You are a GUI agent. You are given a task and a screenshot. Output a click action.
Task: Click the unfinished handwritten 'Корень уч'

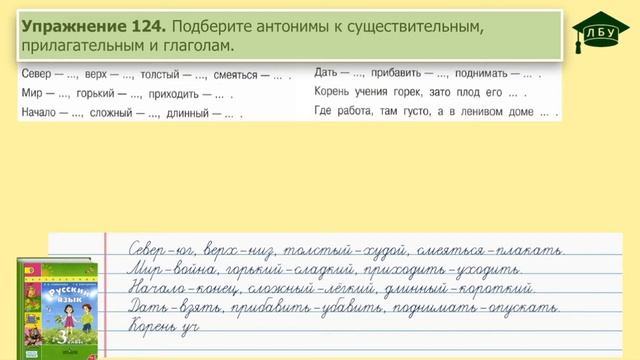164,326
